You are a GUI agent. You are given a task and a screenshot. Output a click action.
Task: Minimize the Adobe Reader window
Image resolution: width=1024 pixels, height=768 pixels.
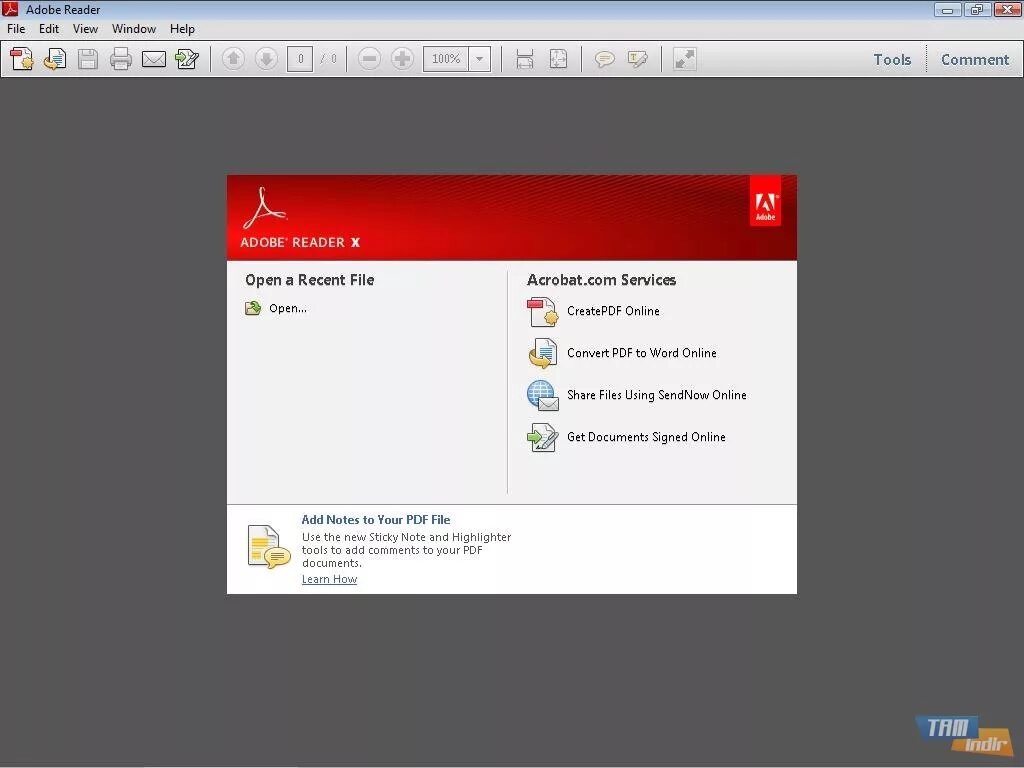(947, 10)
